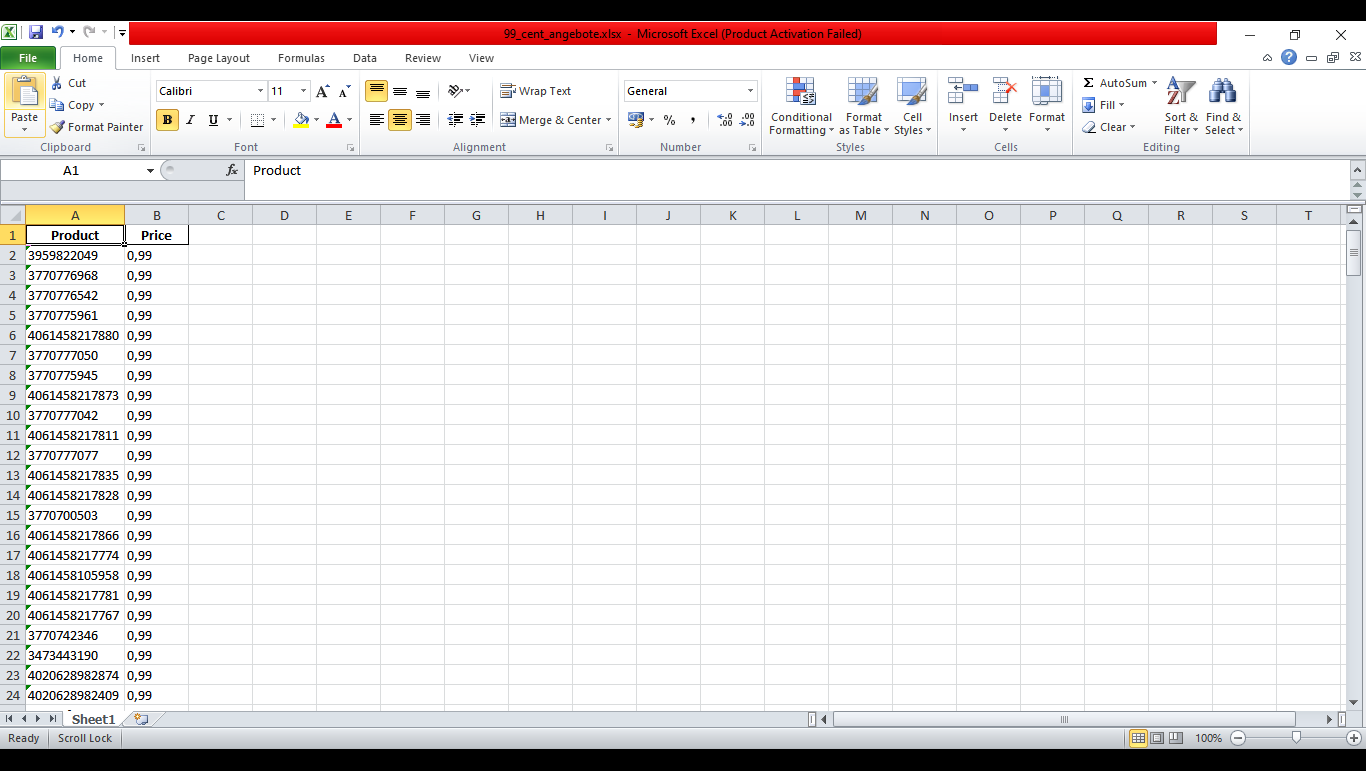The width and height of the screenshot is (1366, 771).
Task: Click Insert Worksheet tab icon
Action: click(x=141, y=719)
